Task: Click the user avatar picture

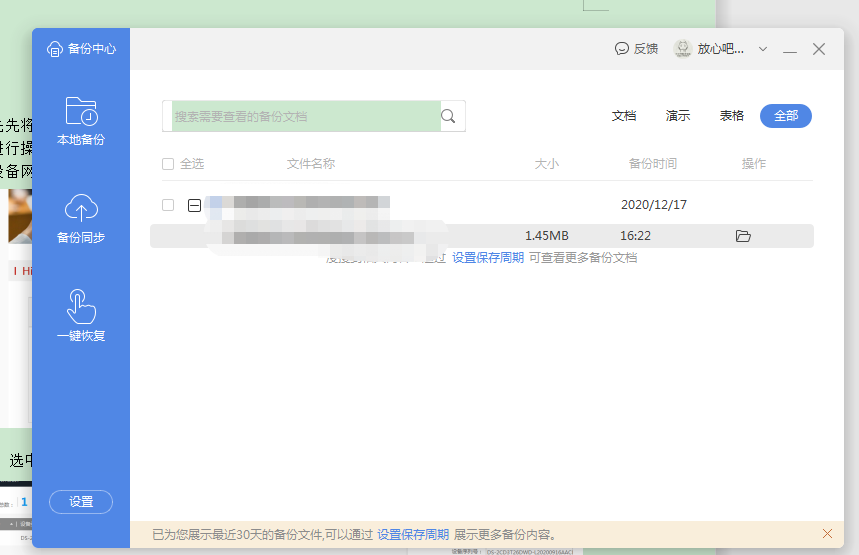Action: coord(683,49)
